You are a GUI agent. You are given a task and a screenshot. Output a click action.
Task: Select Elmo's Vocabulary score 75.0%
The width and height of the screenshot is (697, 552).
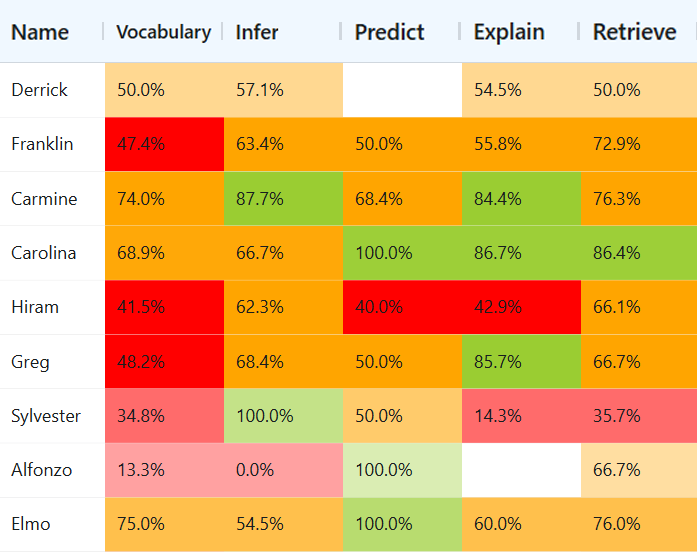(164, 524)
